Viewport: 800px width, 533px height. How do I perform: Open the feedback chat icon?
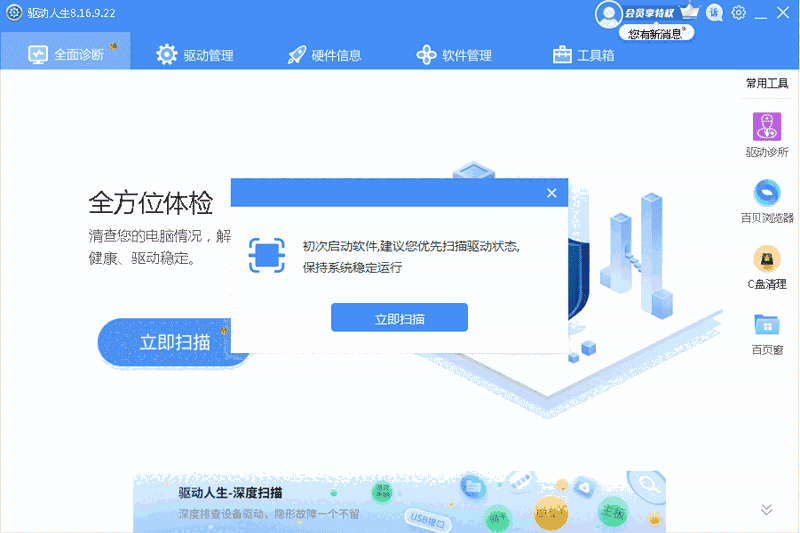click(714, 13)
